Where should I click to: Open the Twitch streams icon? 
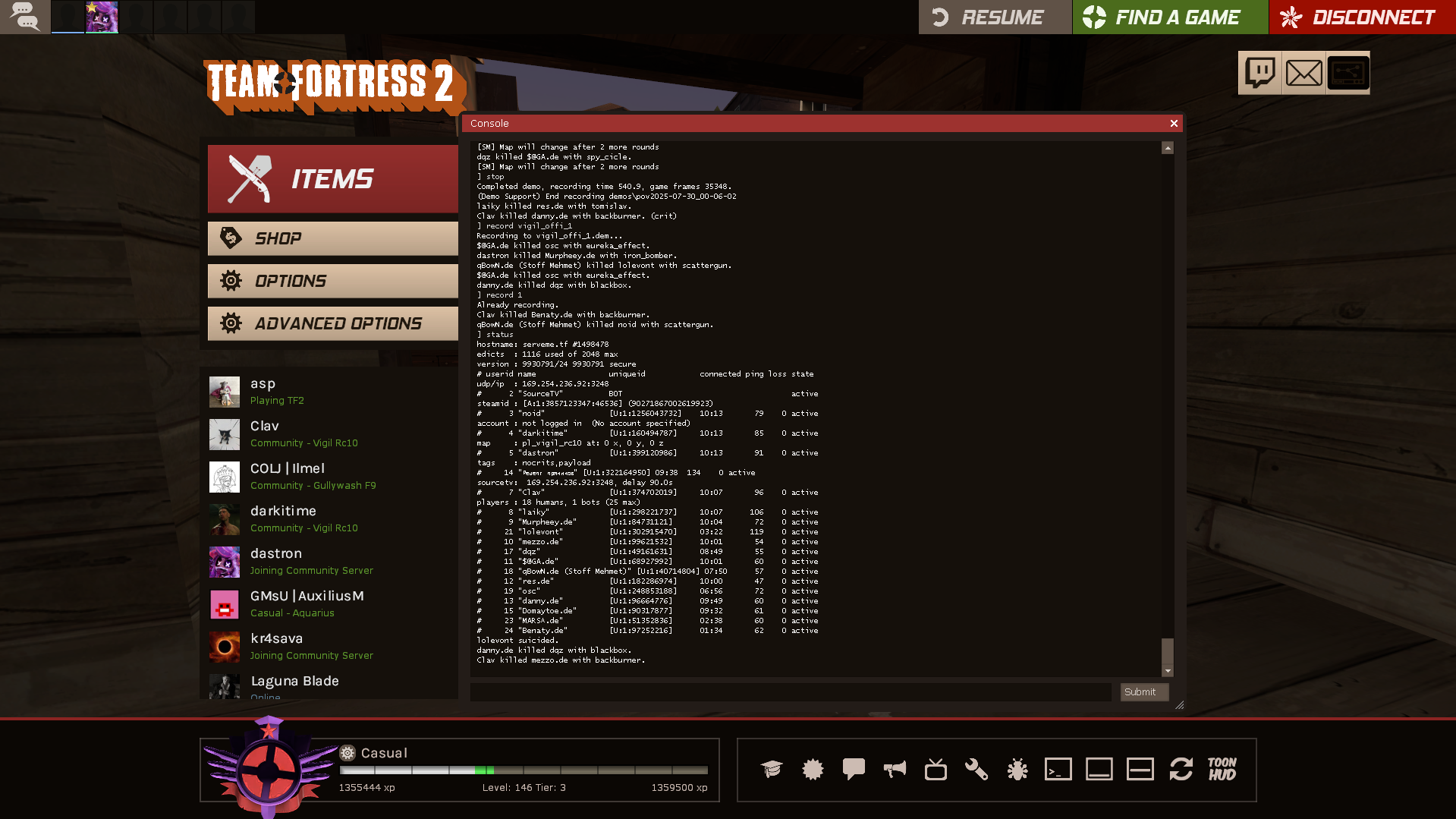(x=1260, y=73)
